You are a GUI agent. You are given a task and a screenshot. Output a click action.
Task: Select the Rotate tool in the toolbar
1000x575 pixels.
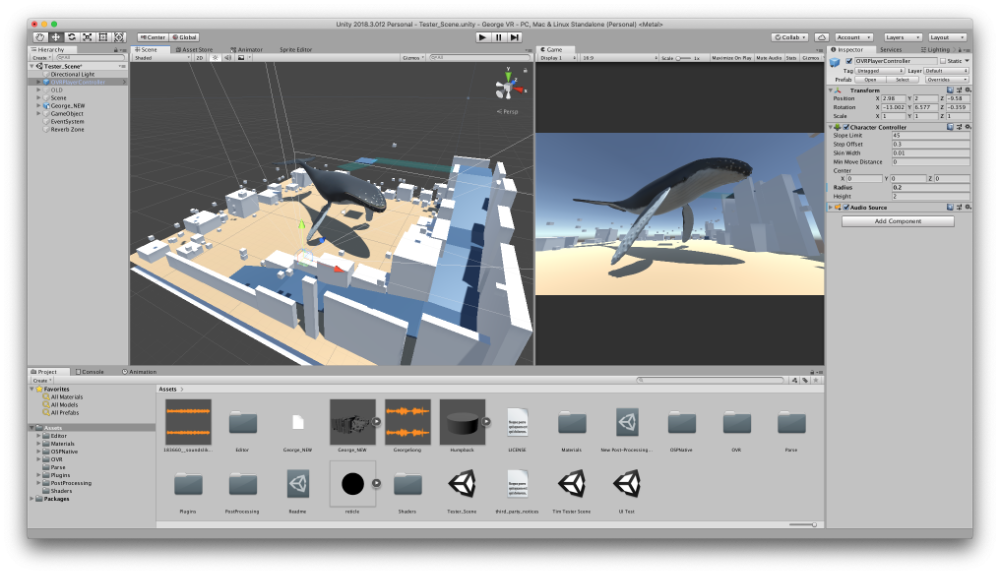(71, 37)
